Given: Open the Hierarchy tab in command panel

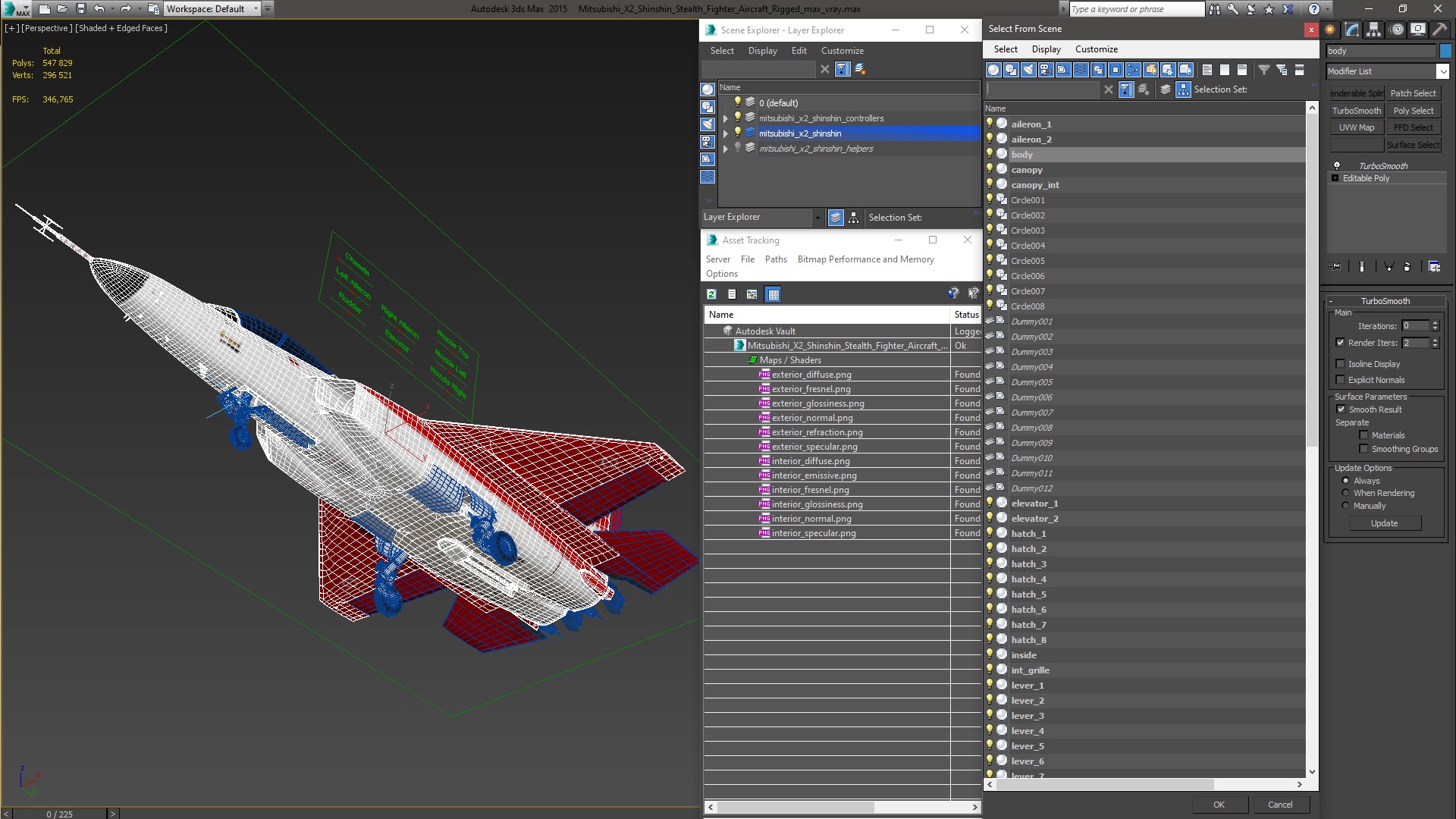Looking at the screenshot, I should click(1374, 30).
